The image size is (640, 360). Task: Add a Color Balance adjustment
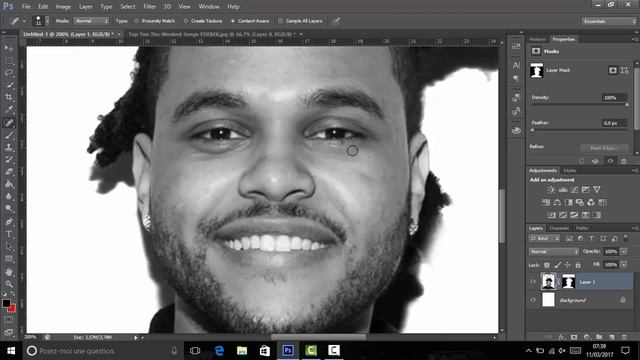click(557, 202)
